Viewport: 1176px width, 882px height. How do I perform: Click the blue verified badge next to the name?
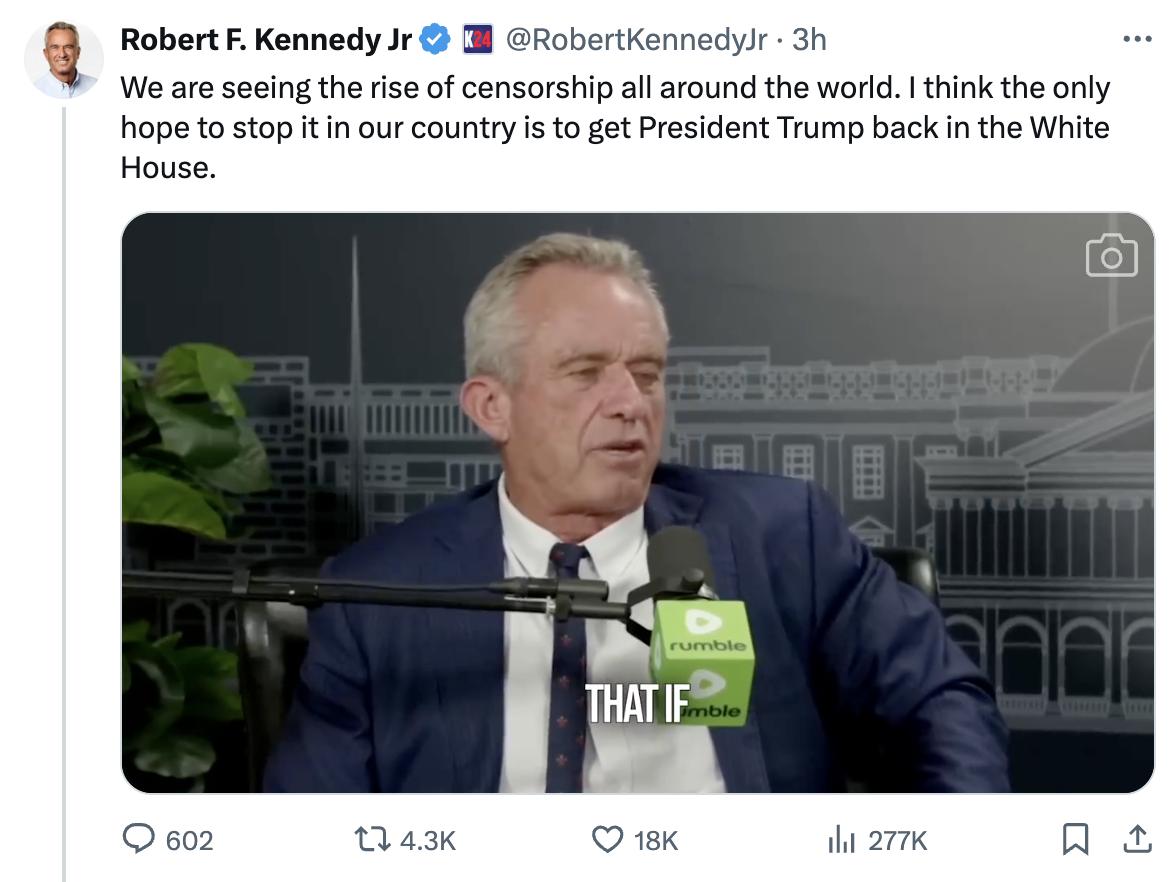click(x=433, y=36)
